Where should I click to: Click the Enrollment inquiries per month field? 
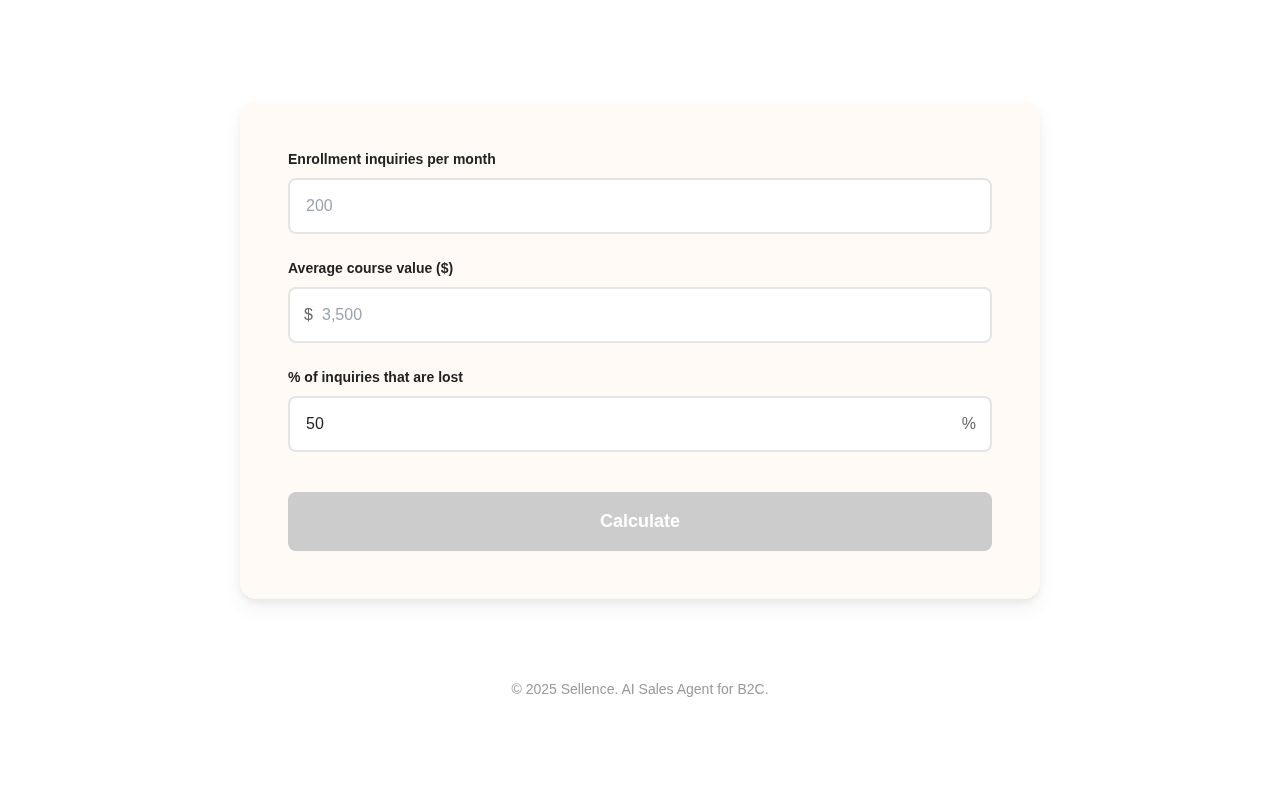click(640, 206)
